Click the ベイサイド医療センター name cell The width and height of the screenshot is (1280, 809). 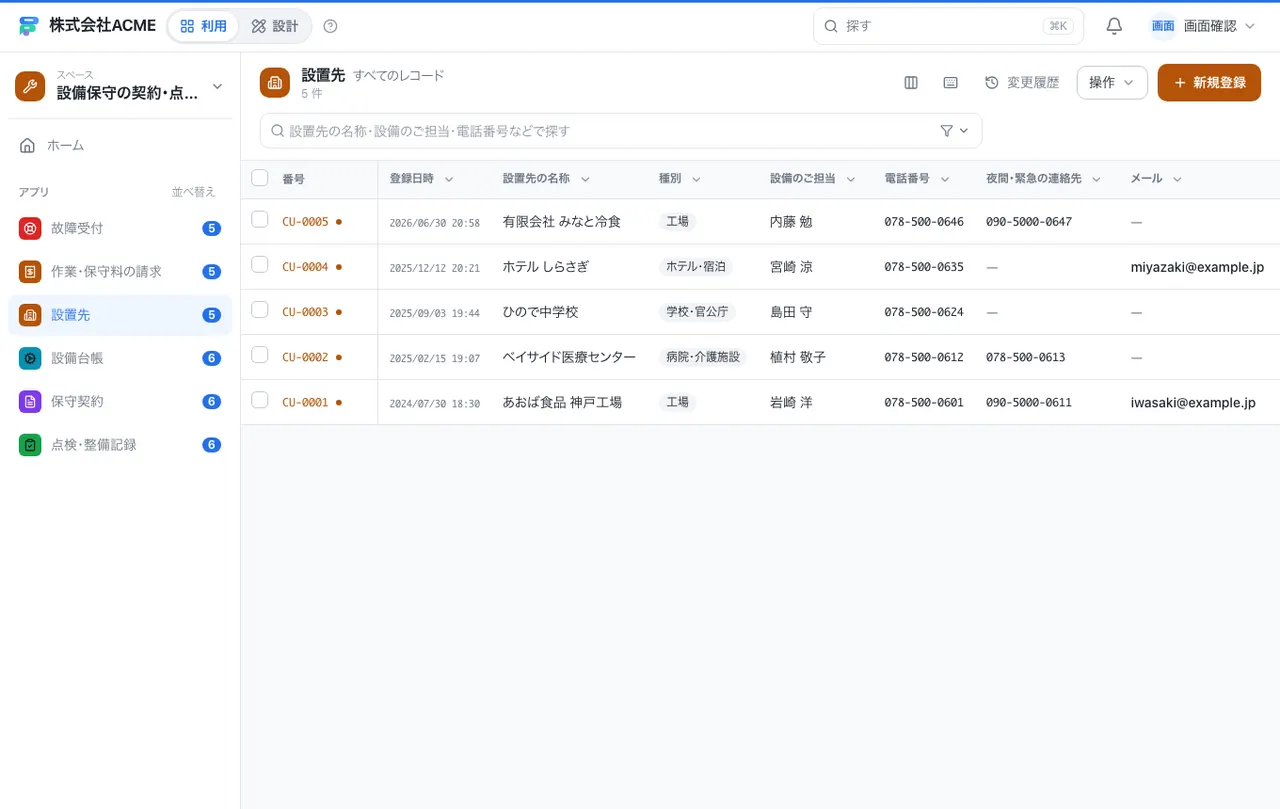pyautogui.click(x=569, y=357)
